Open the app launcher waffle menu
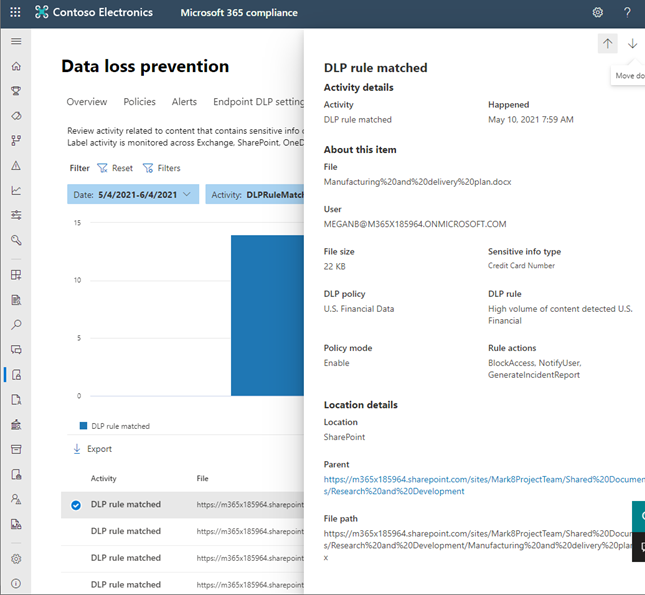 click(15, 12)
